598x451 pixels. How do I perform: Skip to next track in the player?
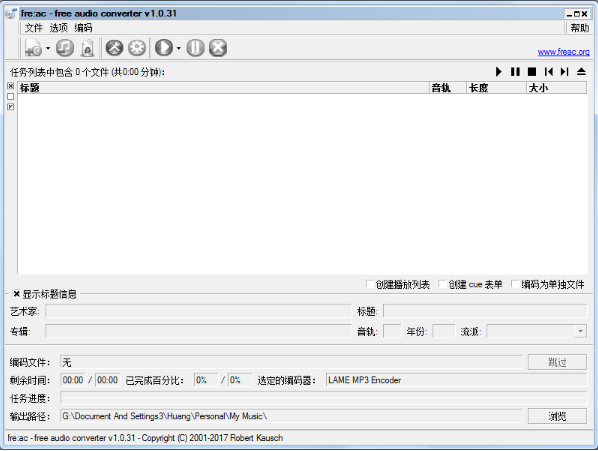[x=565, y=72]
